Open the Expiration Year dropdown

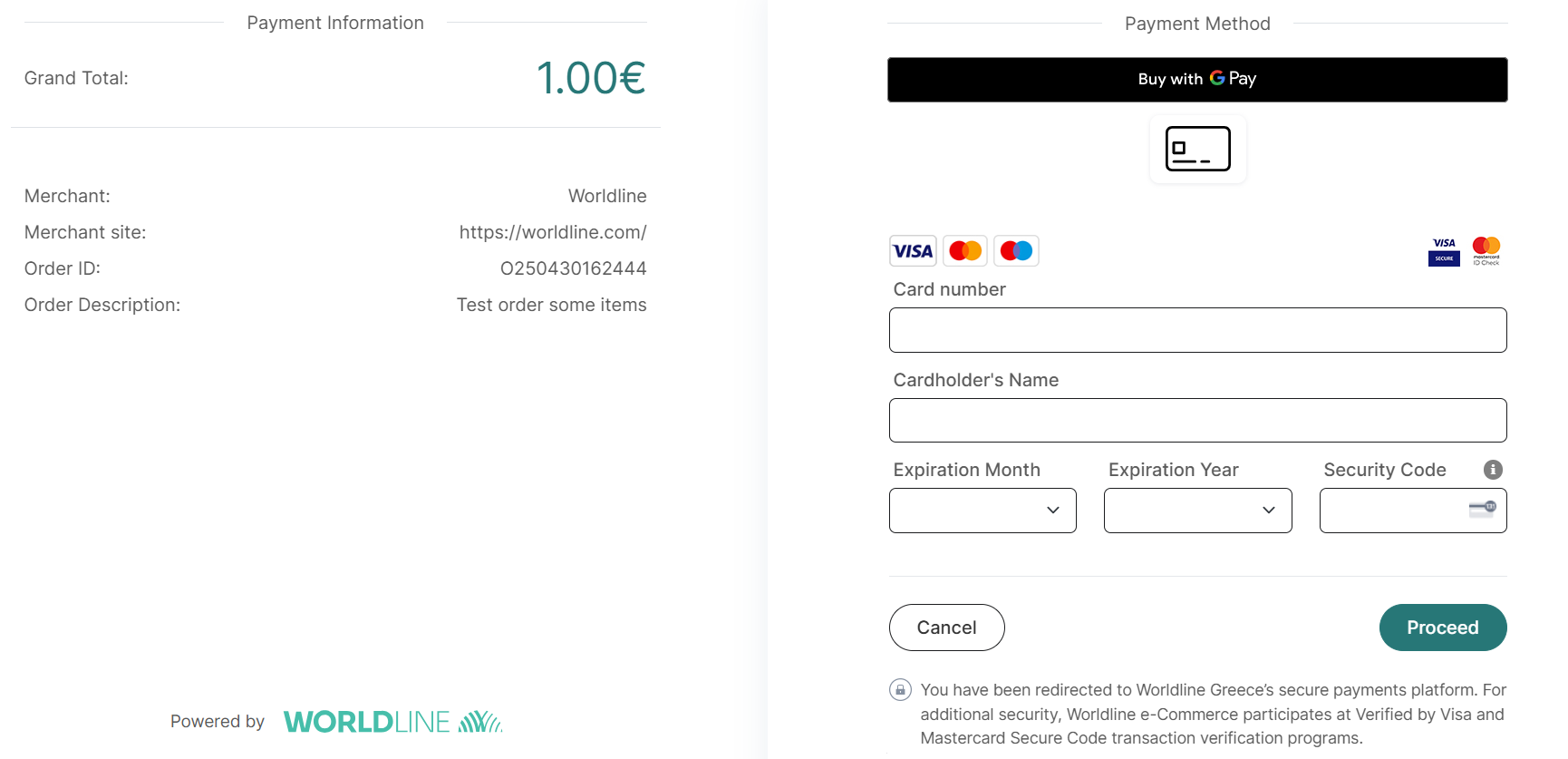[x=1198, y=511]
